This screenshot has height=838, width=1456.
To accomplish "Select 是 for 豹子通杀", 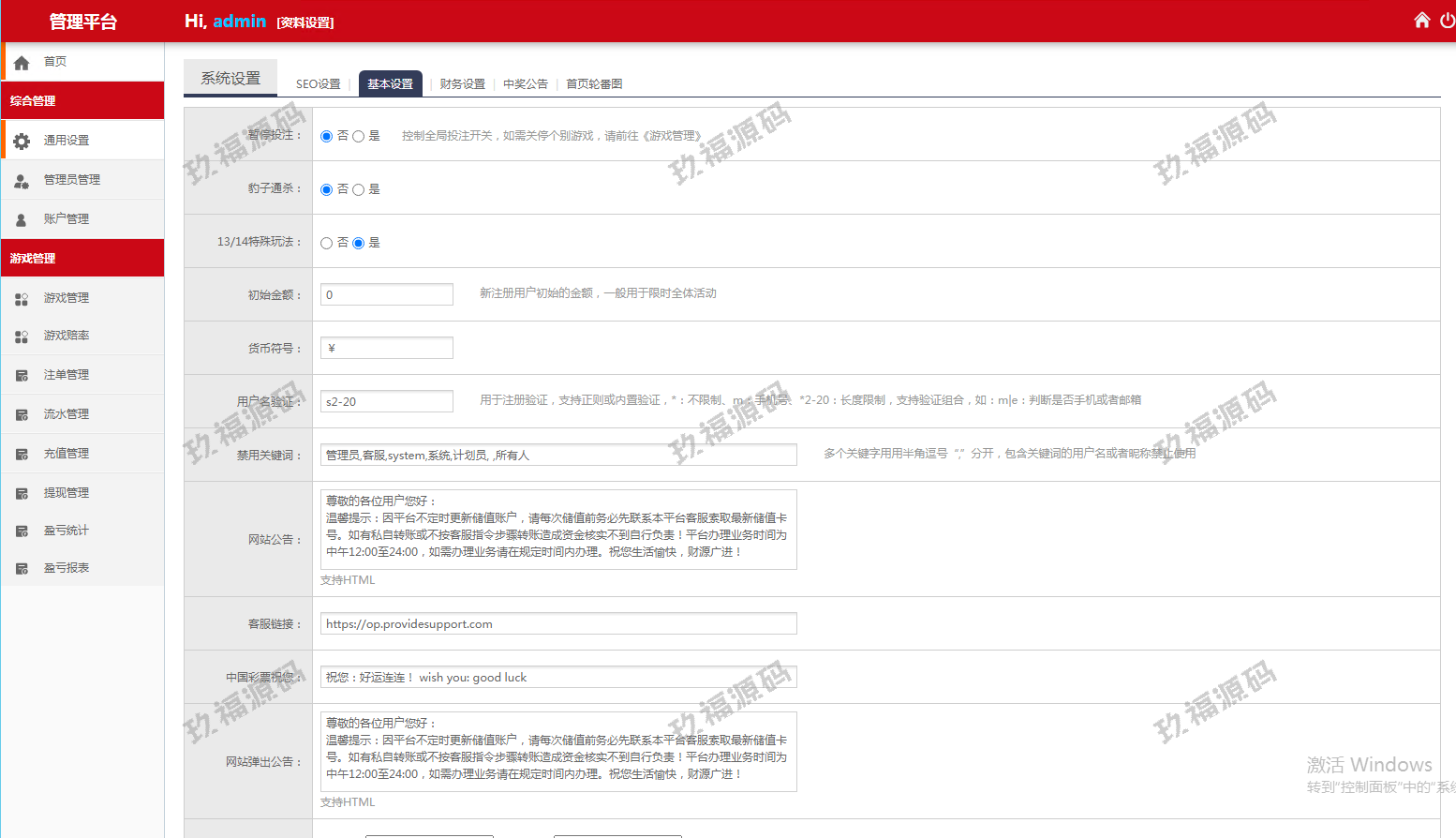I will 358,190.
